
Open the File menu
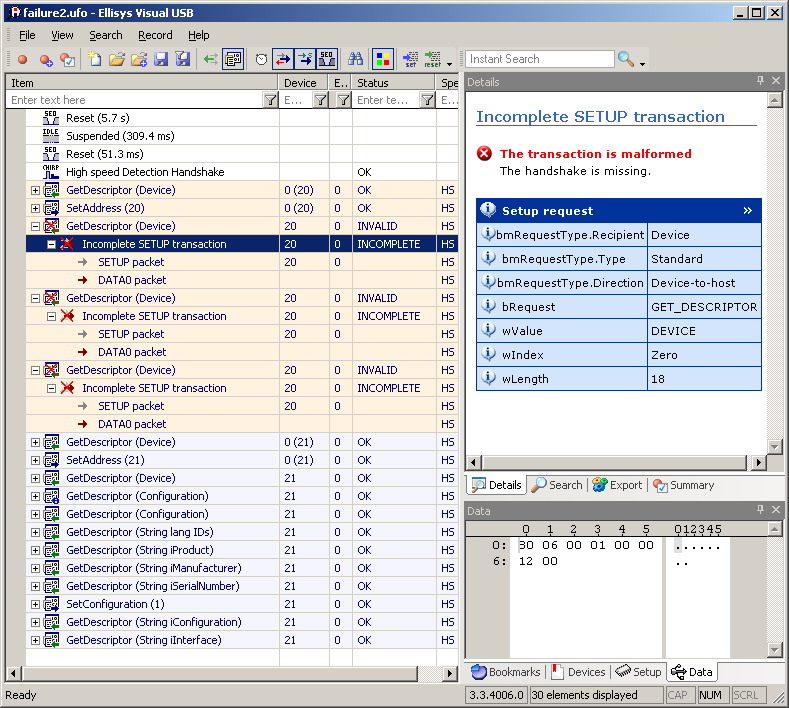coord(27,35)
